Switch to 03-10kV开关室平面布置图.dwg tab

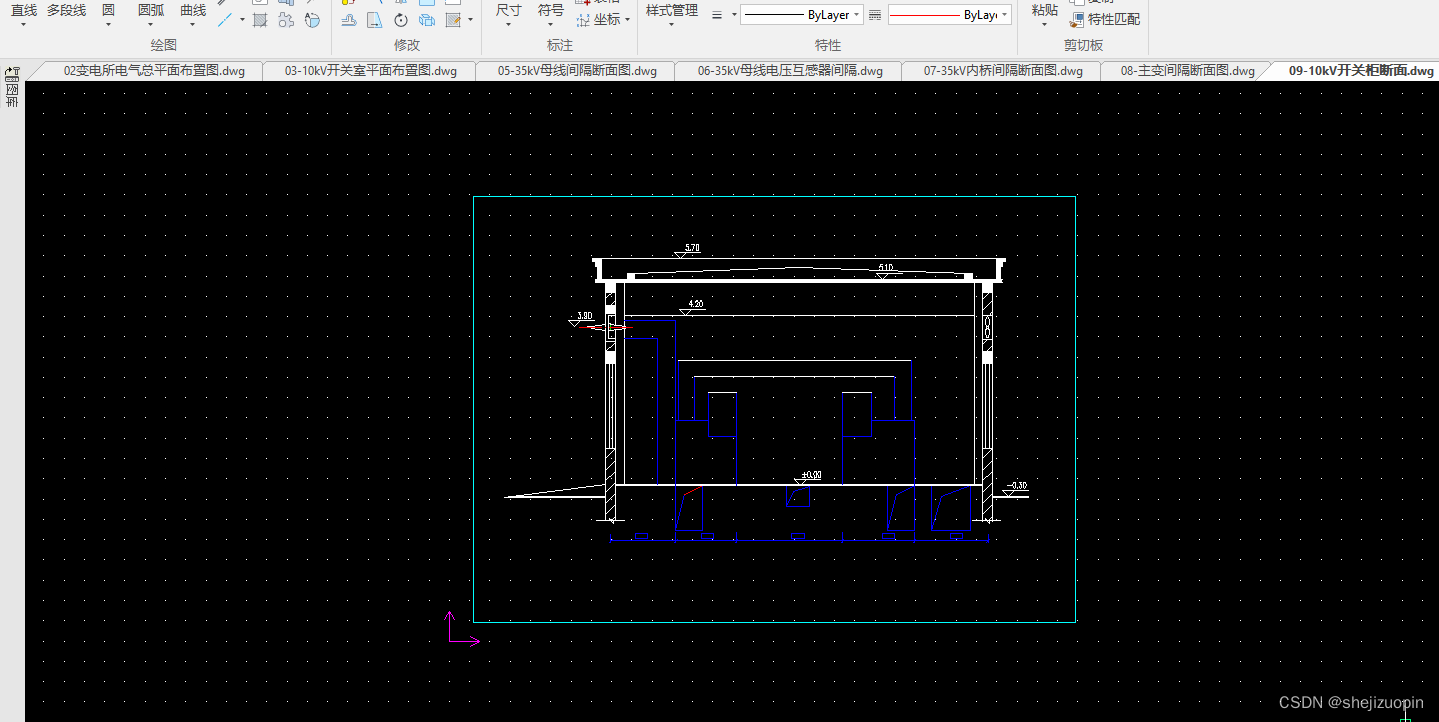371,71
